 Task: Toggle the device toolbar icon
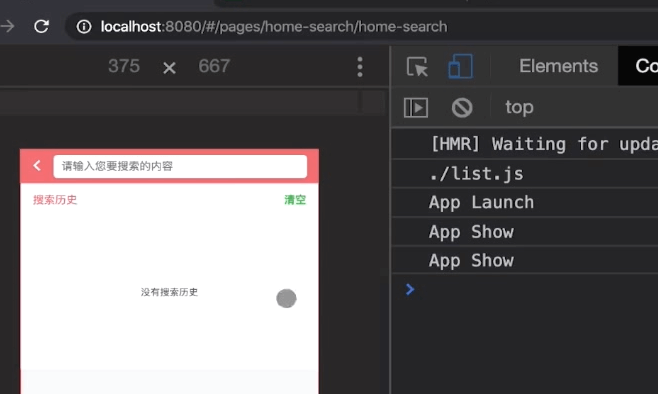(x=460, y=66)
